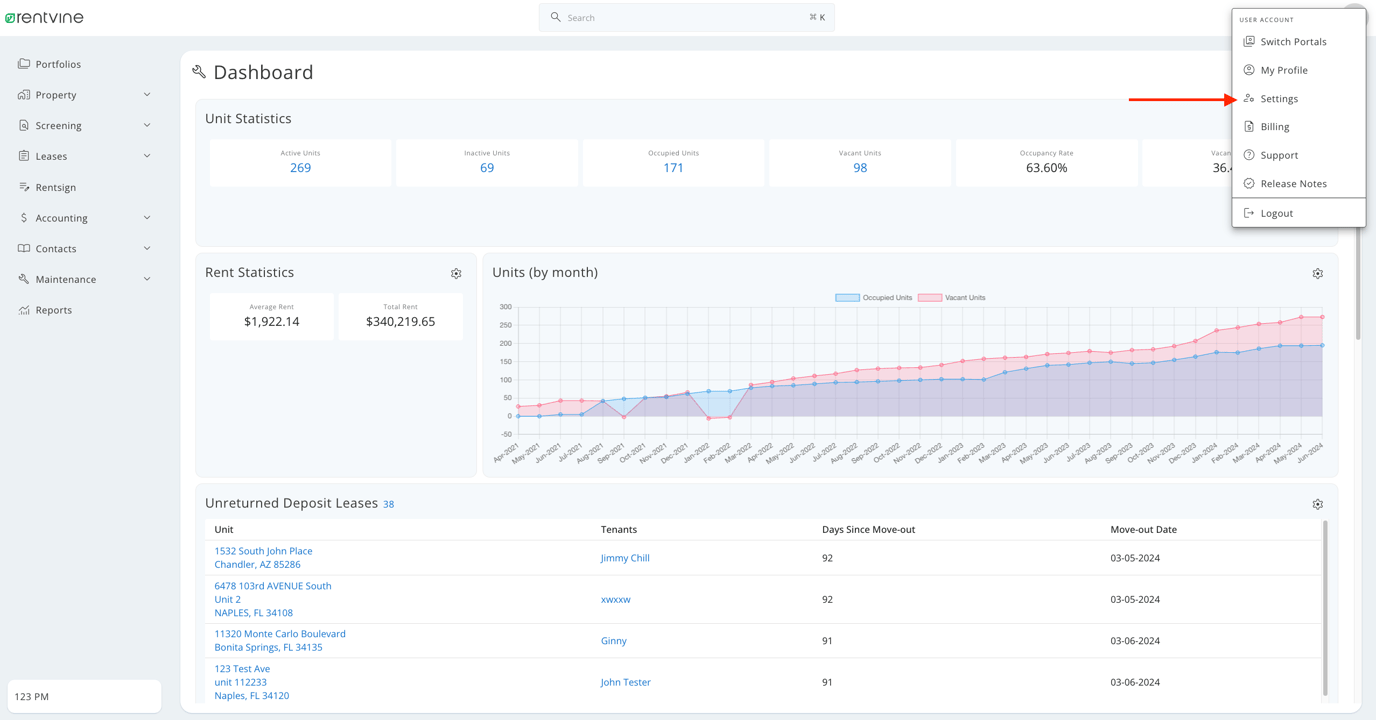Open tenant Jimmy Chill link
This screenshot has height=720, width=1376.
[625, 558]
